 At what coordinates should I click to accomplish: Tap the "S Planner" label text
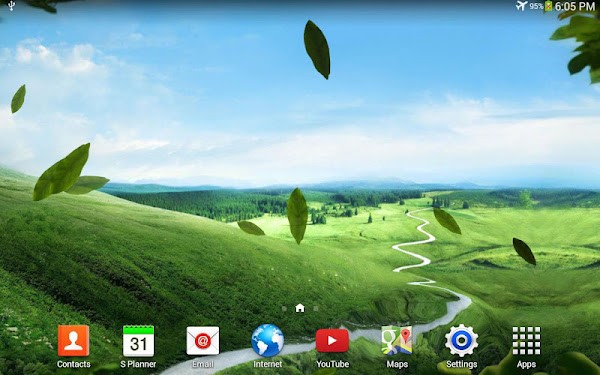pos(138,364)
